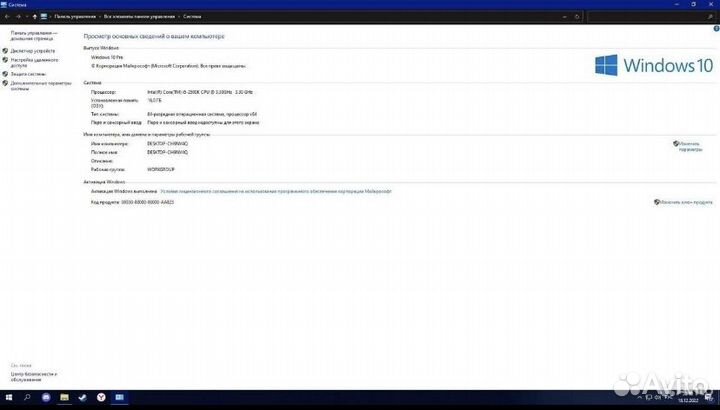Open 'Панель управления' breadcrumb
Image resolution: width=720 pixels, height=410 pixels.
tap(75, 17)
